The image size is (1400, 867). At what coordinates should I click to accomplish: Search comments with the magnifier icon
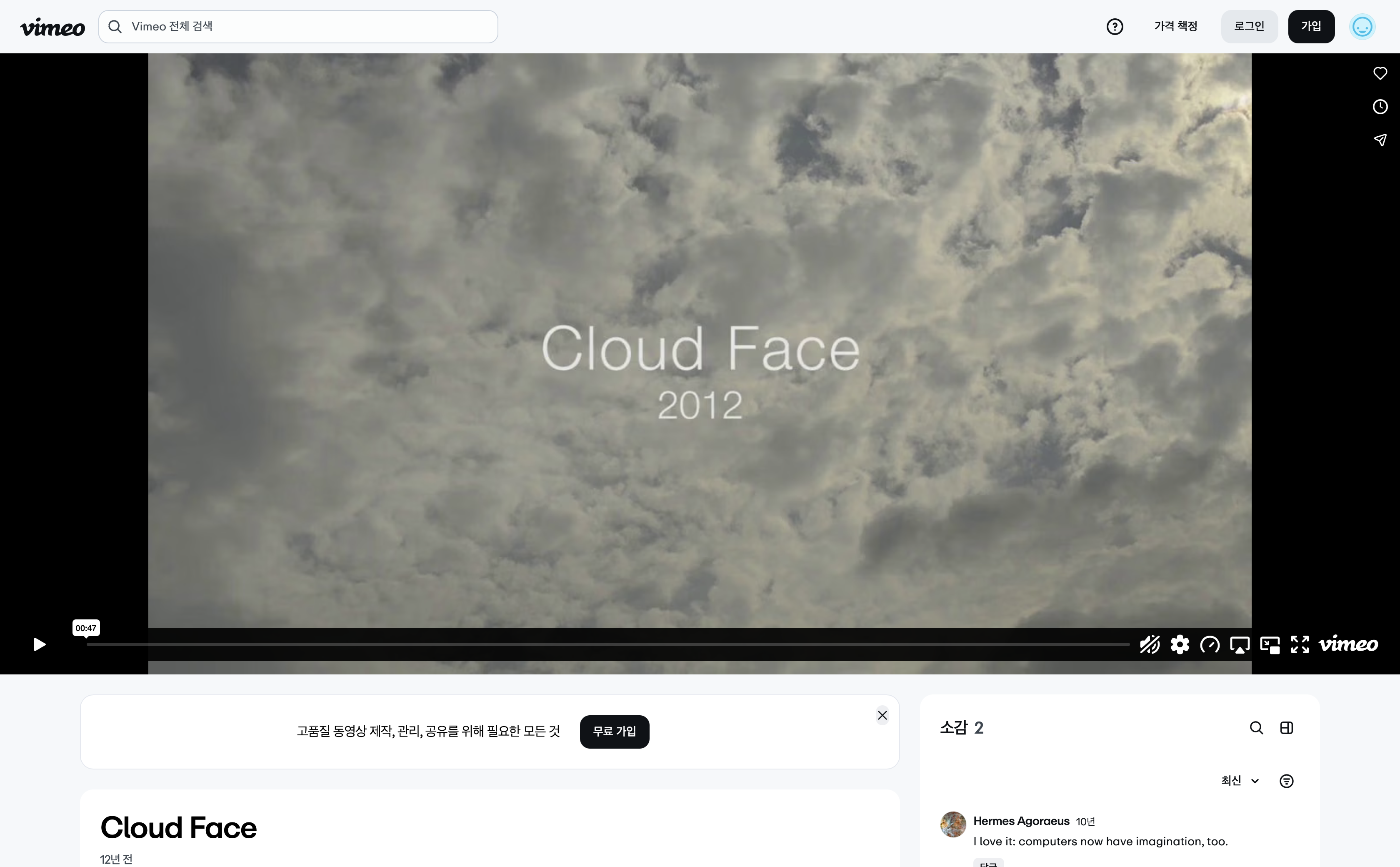click(x=1256, y=728)
